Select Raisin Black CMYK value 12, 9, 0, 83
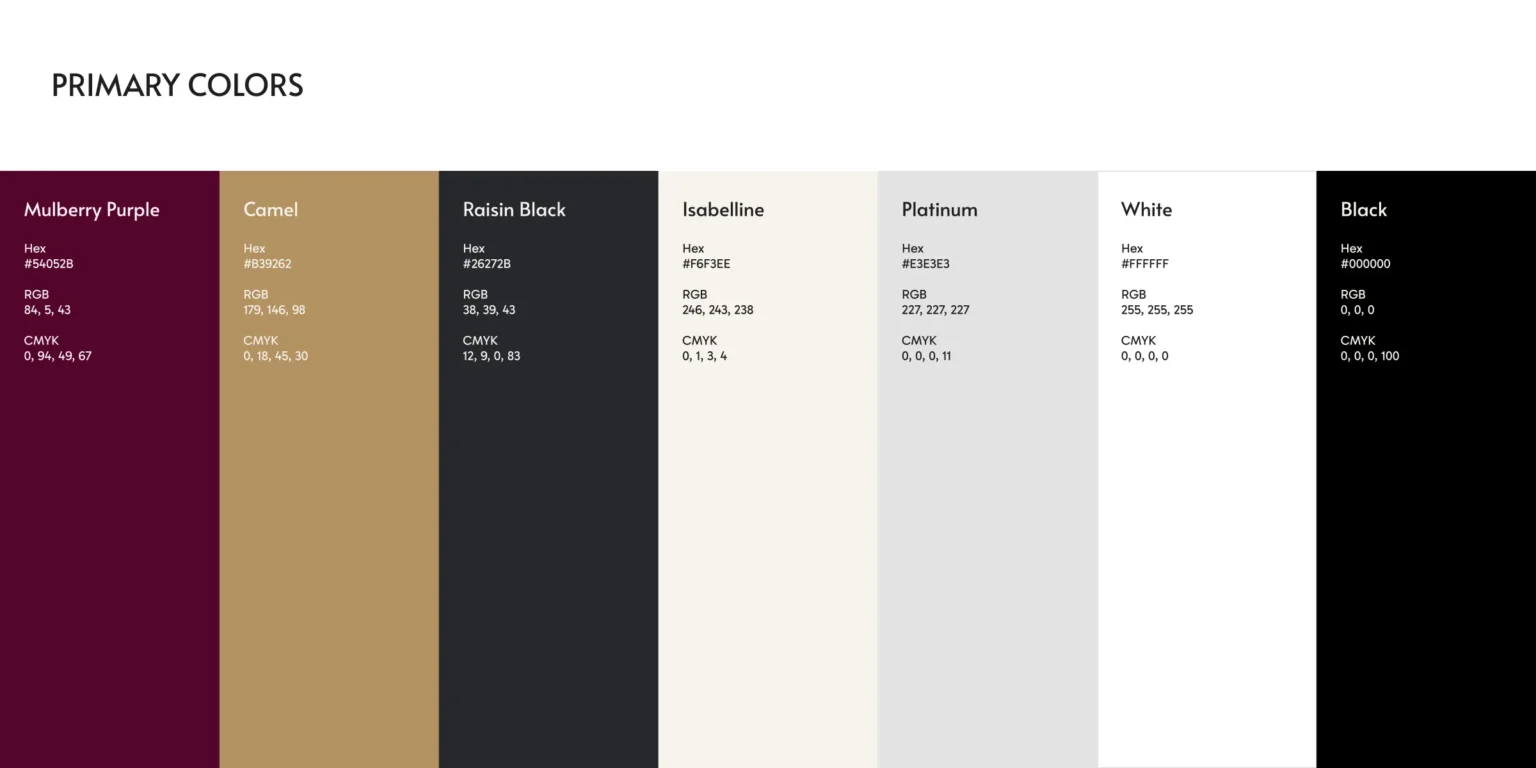Viewport: 1536px width, 768px height. 491,356
